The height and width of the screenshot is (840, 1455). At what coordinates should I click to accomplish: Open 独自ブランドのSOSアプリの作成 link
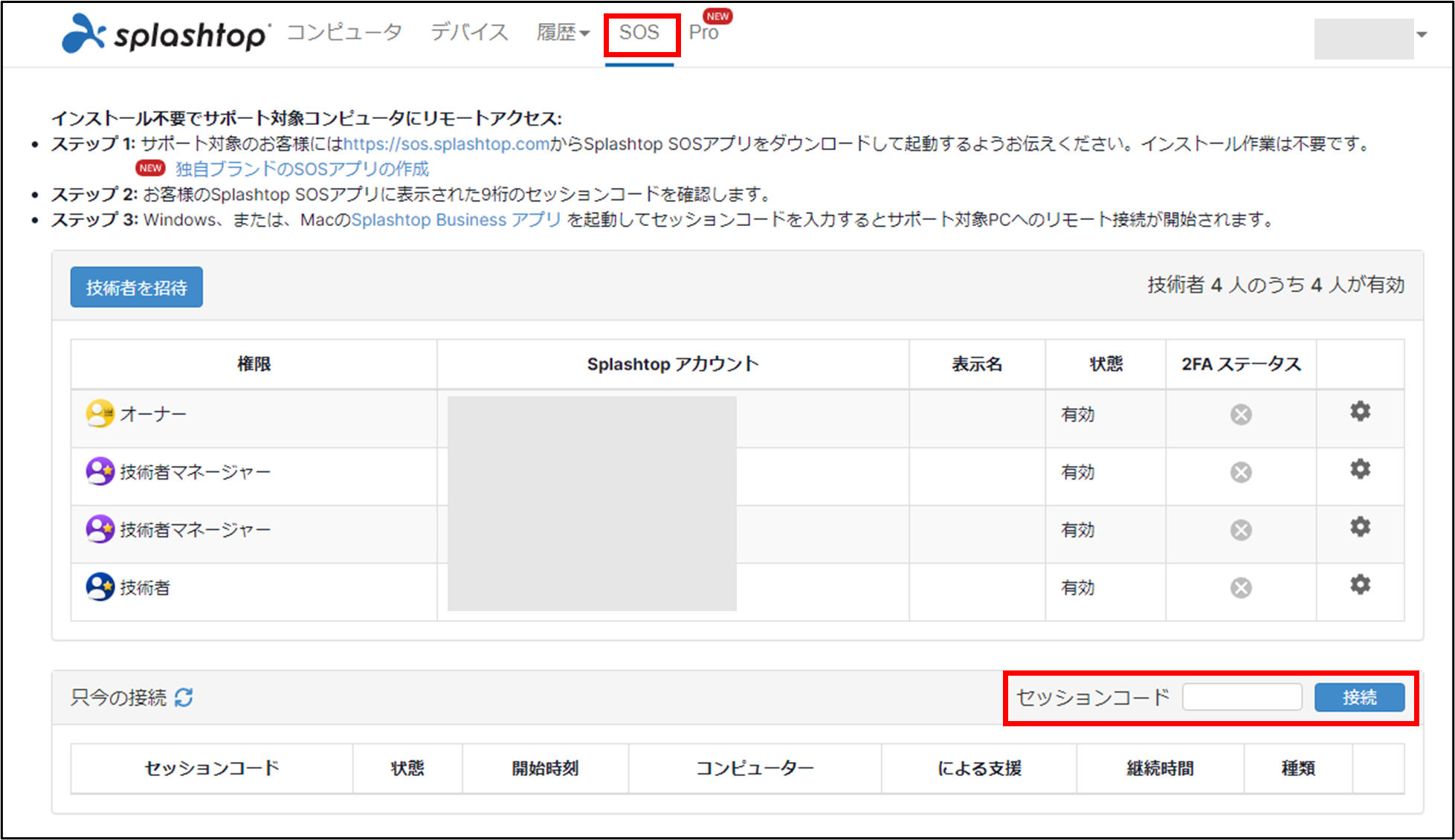coord(302,169)
